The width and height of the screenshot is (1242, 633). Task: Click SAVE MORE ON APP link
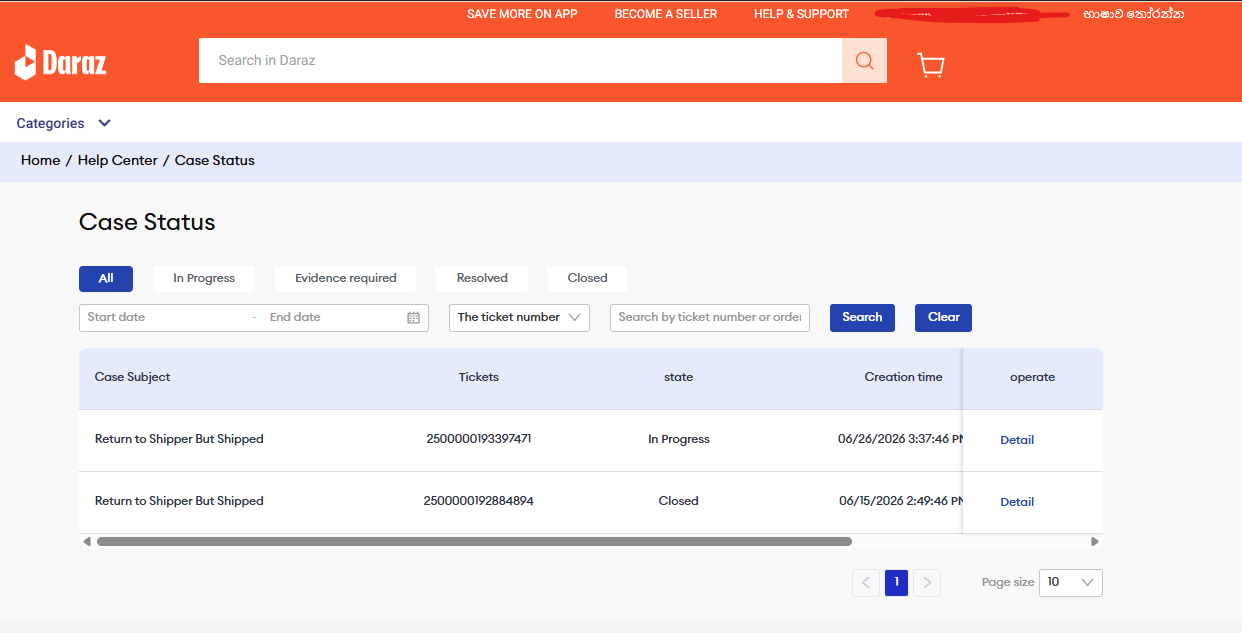522,14
